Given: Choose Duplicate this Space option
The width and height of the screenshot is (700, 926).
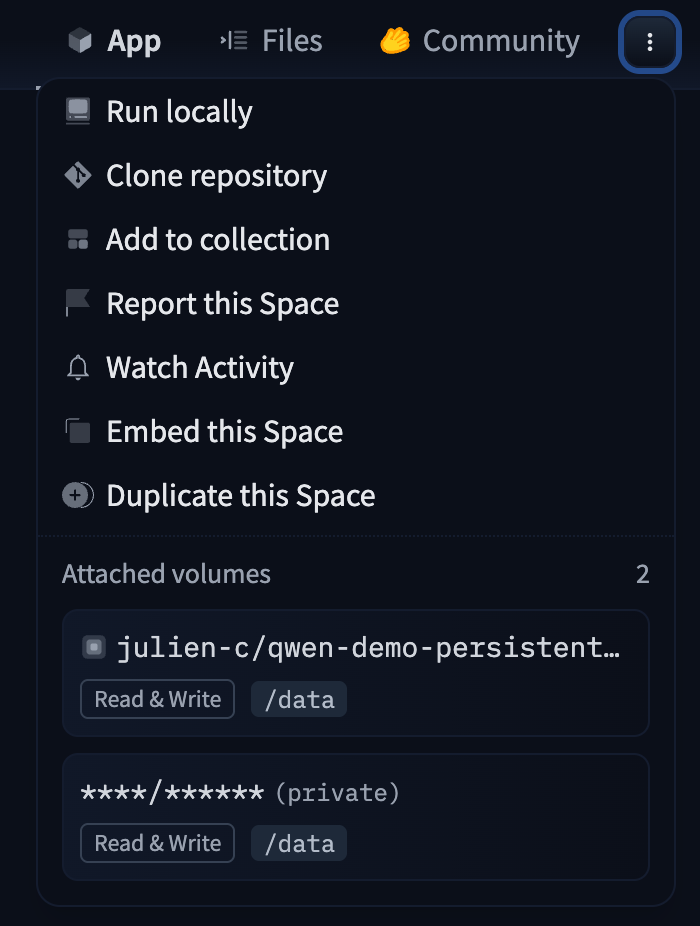Looking at the screenshot, I should [241, 496].
